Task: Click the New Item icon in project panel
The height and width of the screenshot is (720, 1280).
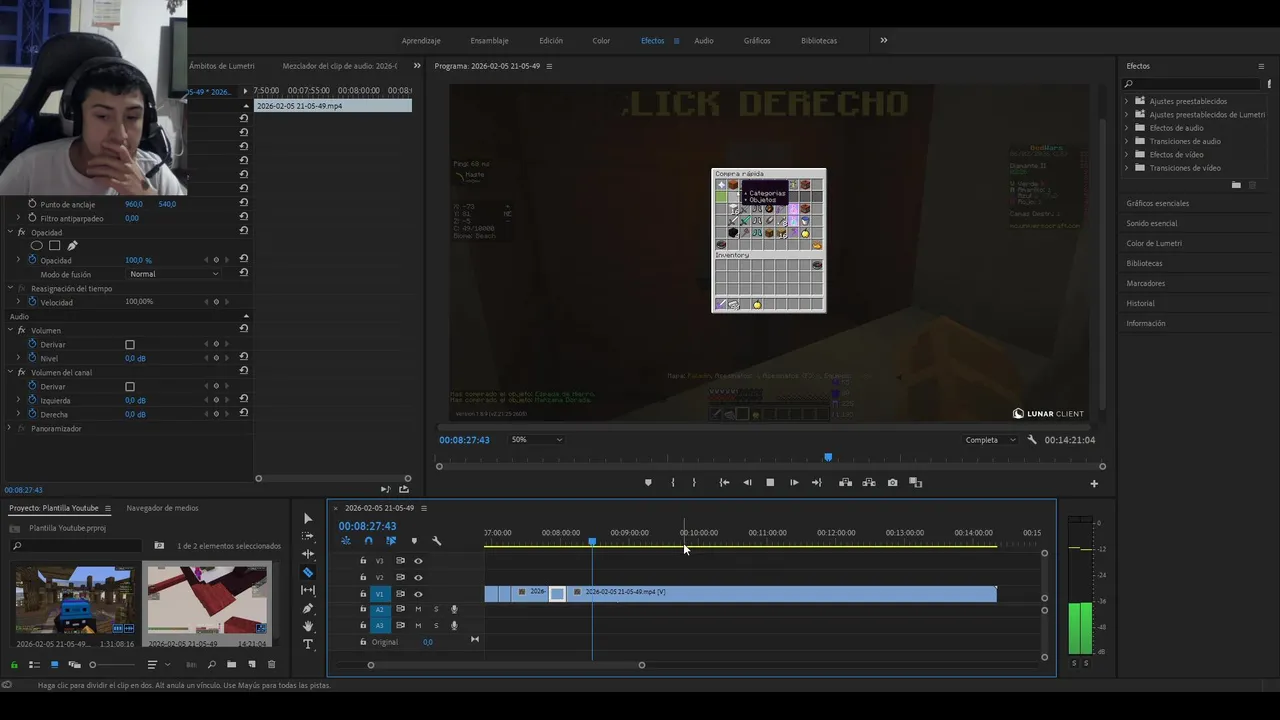Action: pos(251,665)
